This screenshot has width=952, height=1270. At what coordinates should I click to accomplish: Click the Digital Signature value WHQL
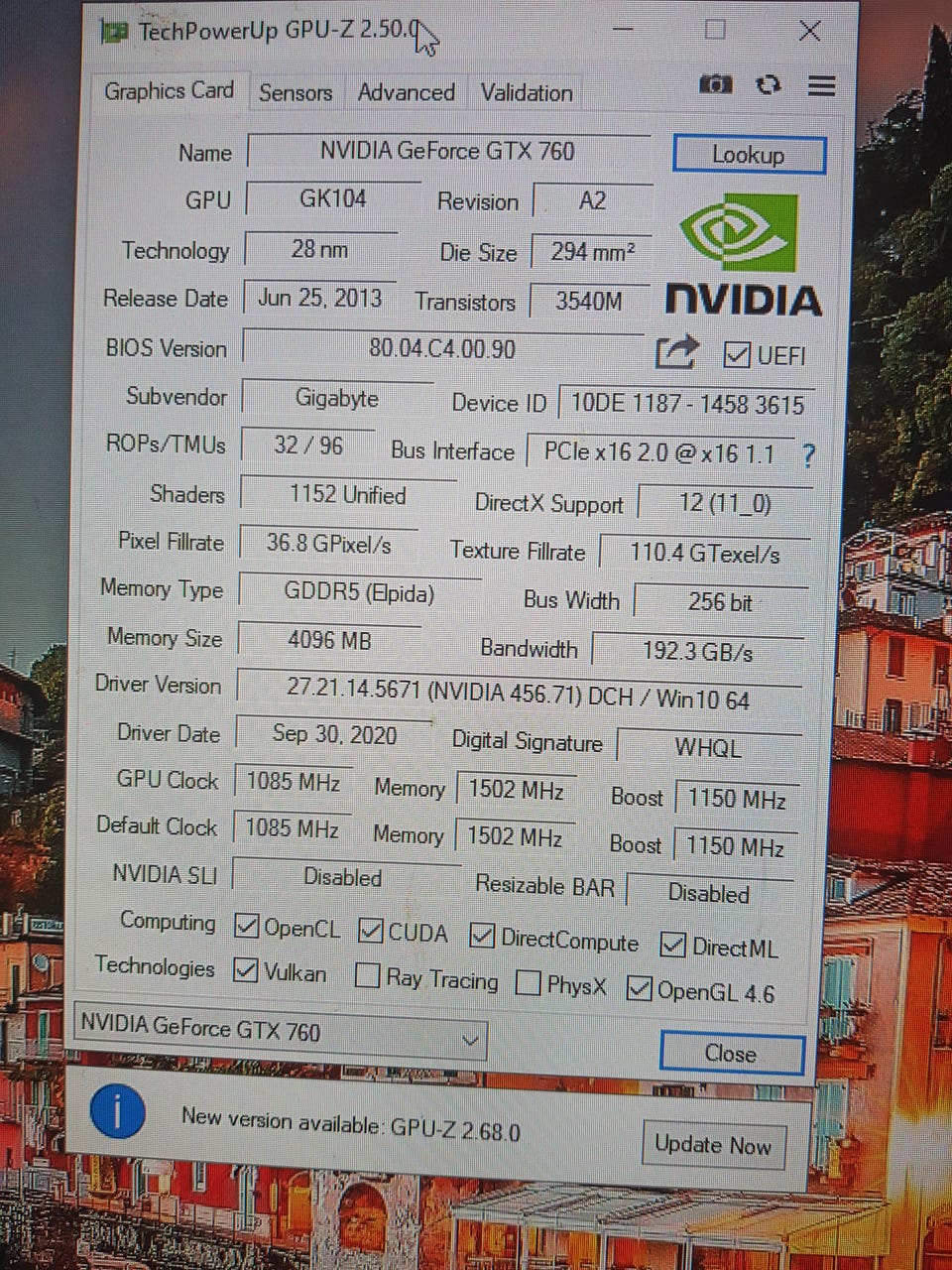[x=708, y=747]
